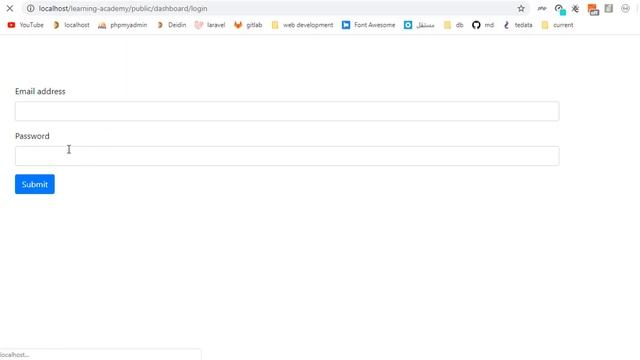The width and height of the screenshot is (640, 360).
Task: Open the speedometer extension with teal badge
Action: tap(560, 9)
